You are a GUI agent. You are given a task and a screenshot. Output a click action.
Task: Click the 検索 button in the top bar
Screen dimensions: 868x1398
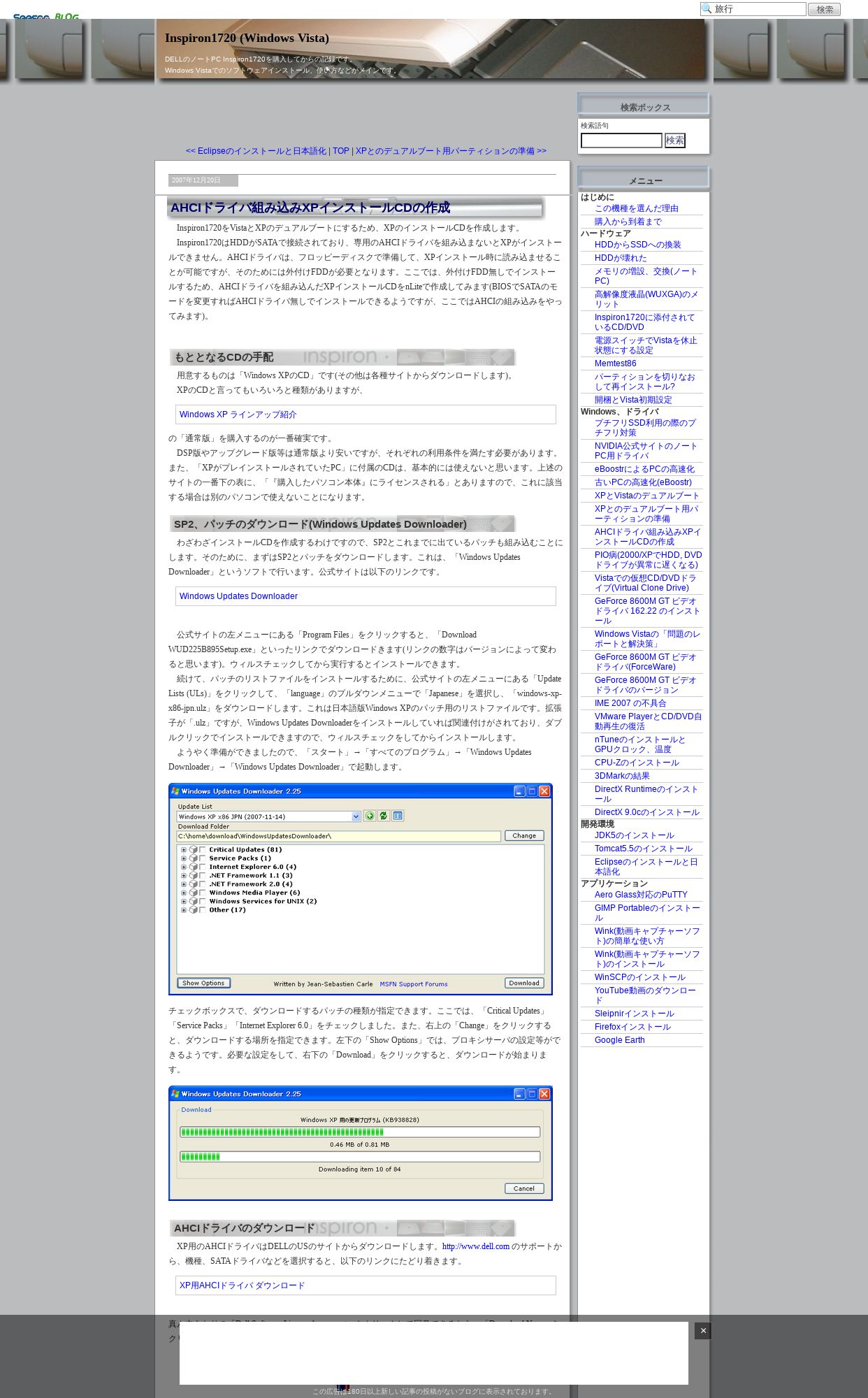point(825,9)
